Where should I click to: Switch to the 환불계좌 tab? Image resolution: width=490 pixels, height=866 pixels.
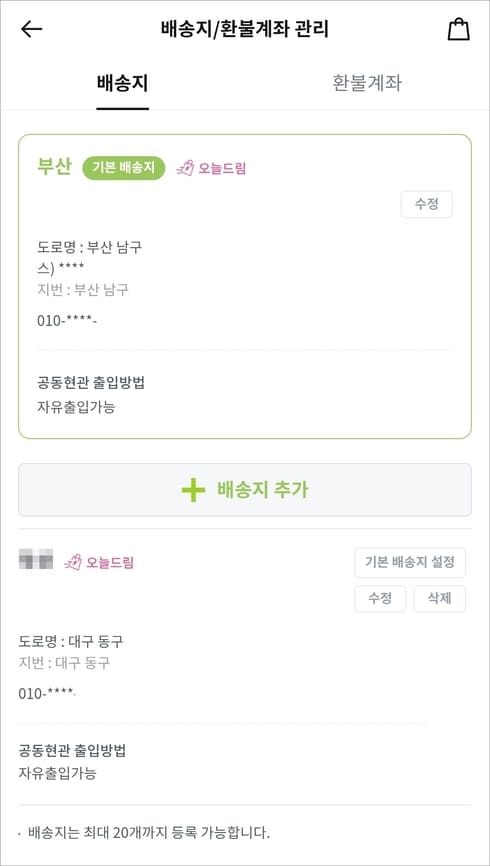[x=367, y=83]
